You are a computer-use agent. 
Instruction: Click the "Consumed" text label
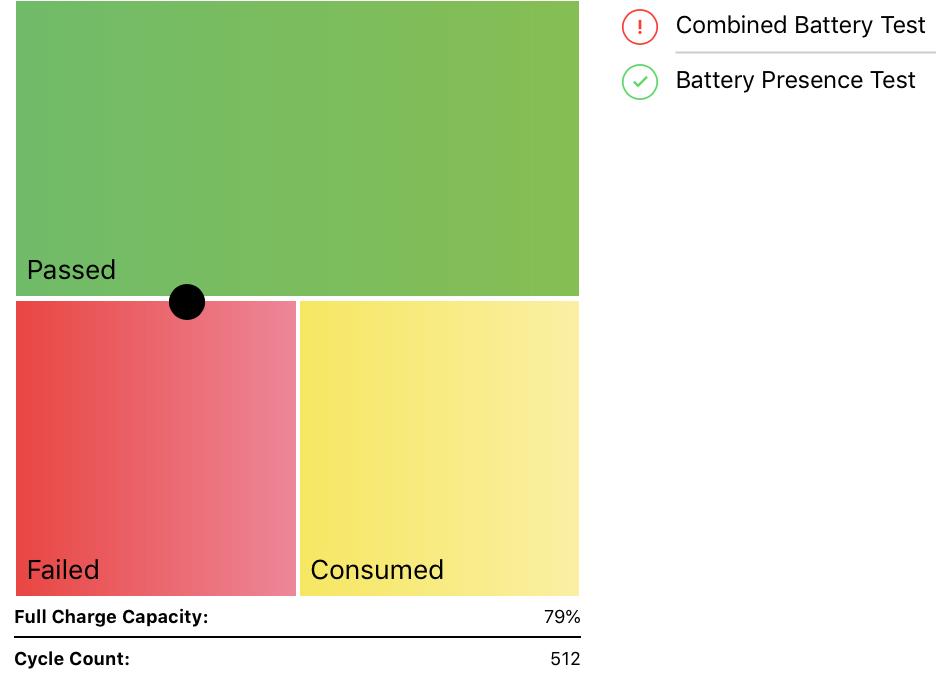point(377,570)
